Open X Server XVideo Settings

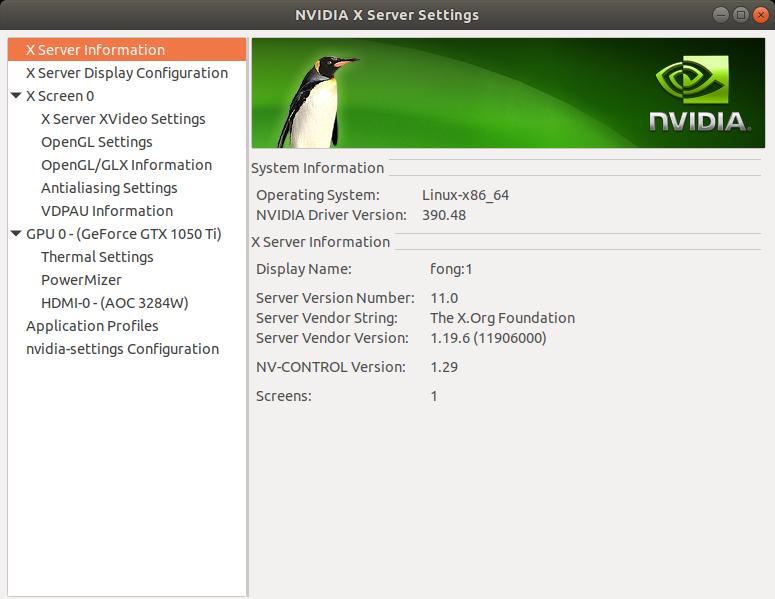(x=123, y=119)
